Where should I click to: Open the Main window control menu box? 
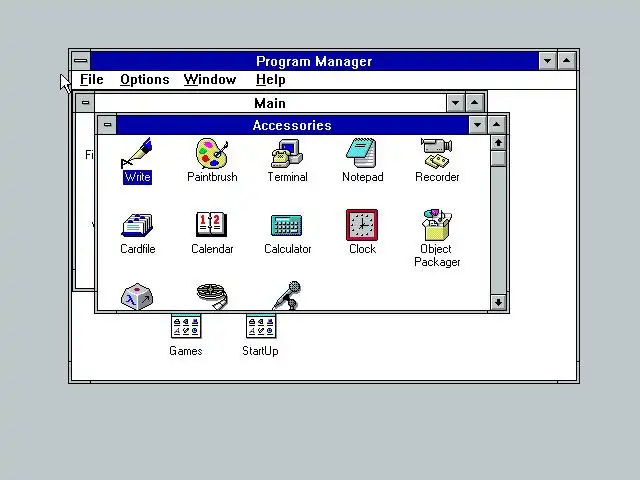click(85, 102)
